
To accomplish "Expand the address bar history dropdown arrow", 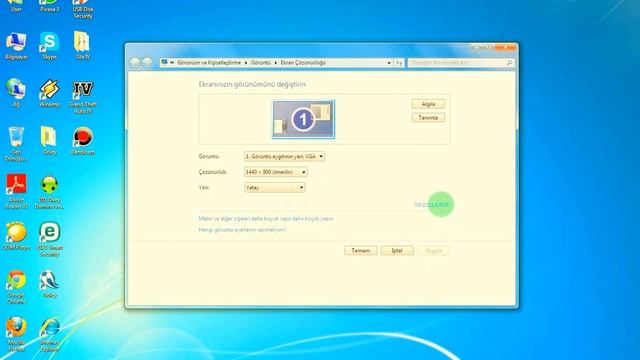I will [x=389, y=63].
